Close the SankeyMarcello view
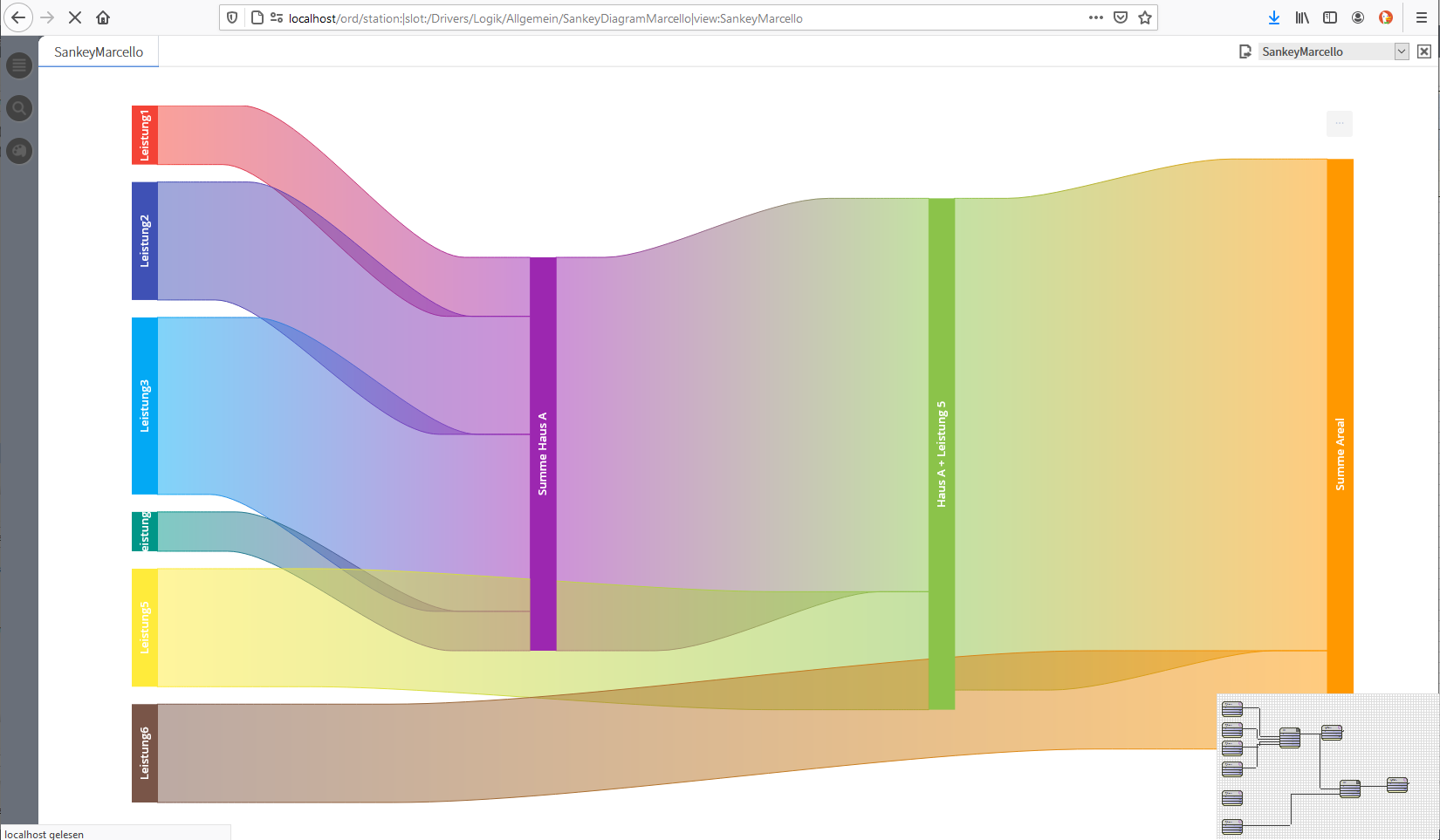The width and height of the screenshot is (1440, 840). coord(1424,51)
